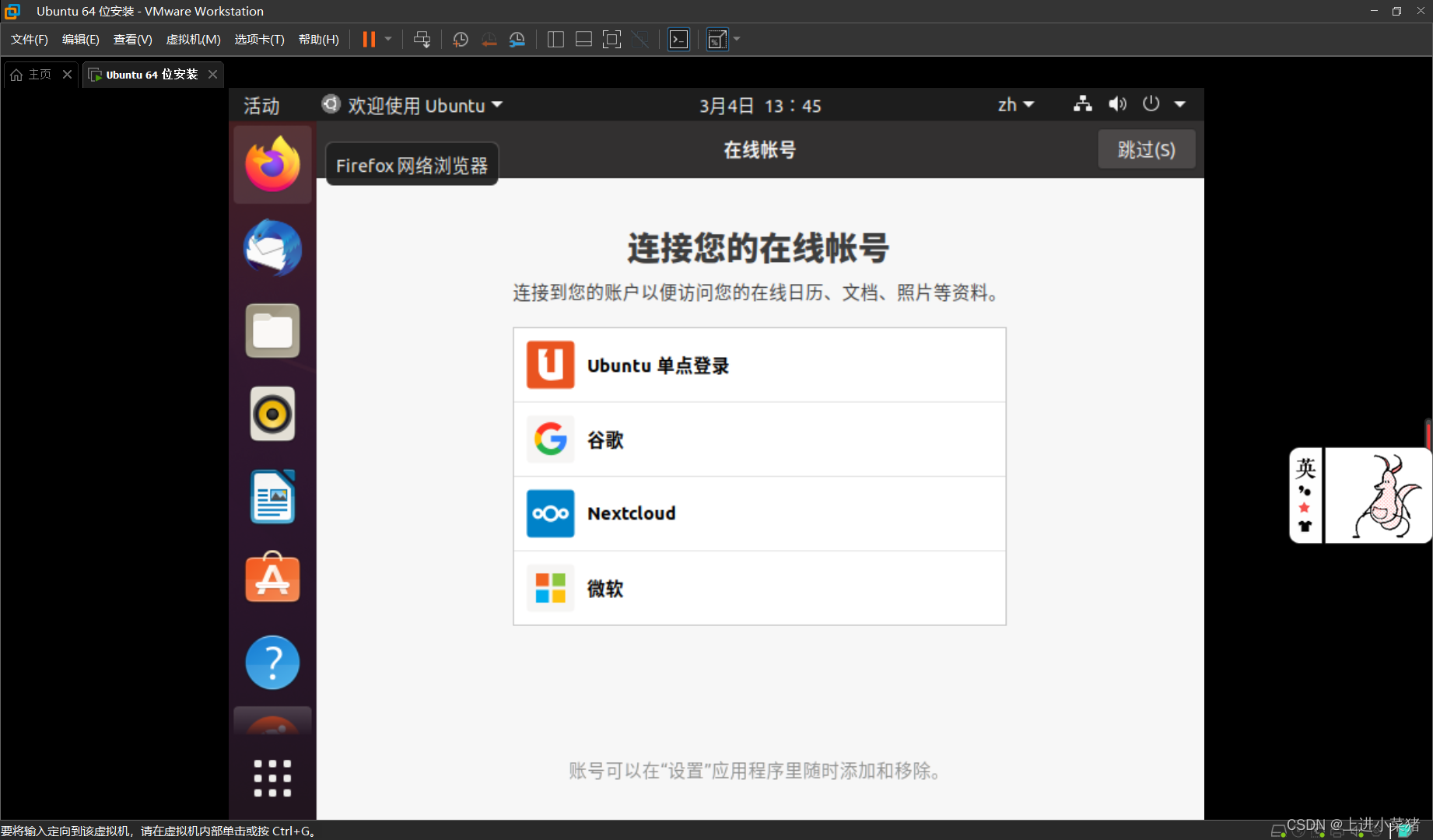Open the snapshot manager

point(517,40)
